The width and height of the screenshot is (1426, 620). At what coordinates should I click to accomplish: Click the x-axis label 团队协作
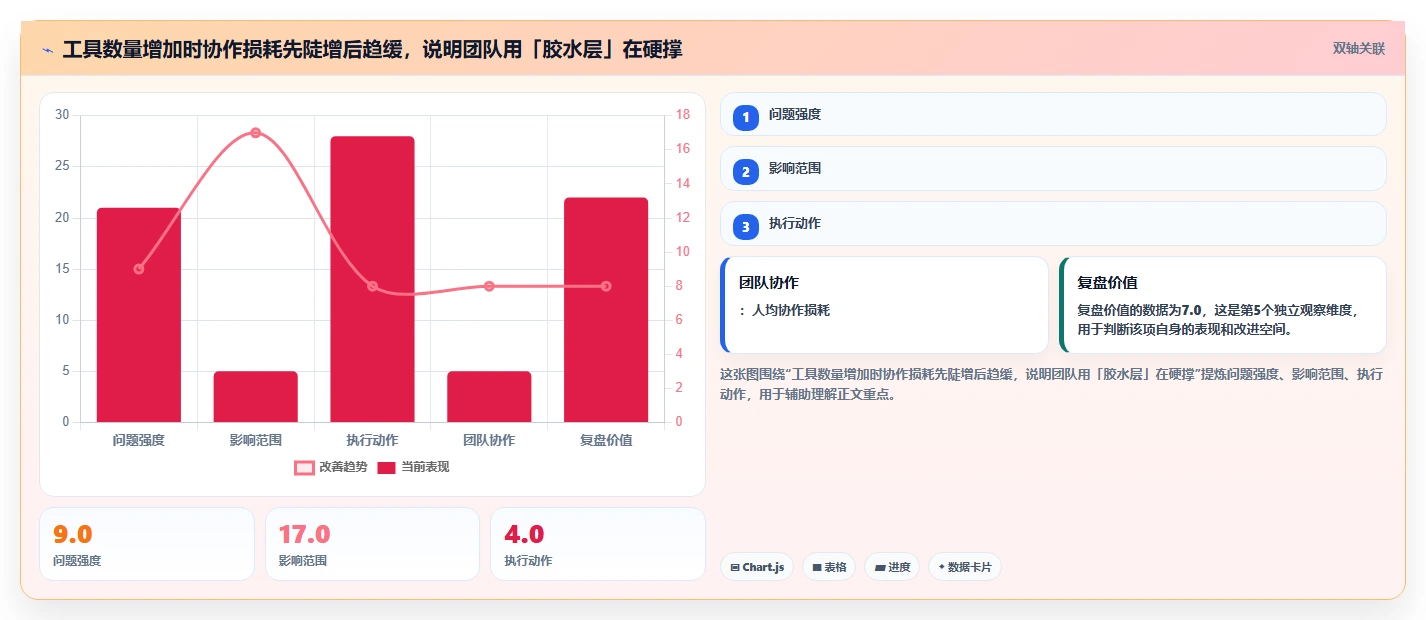[489, 440]
